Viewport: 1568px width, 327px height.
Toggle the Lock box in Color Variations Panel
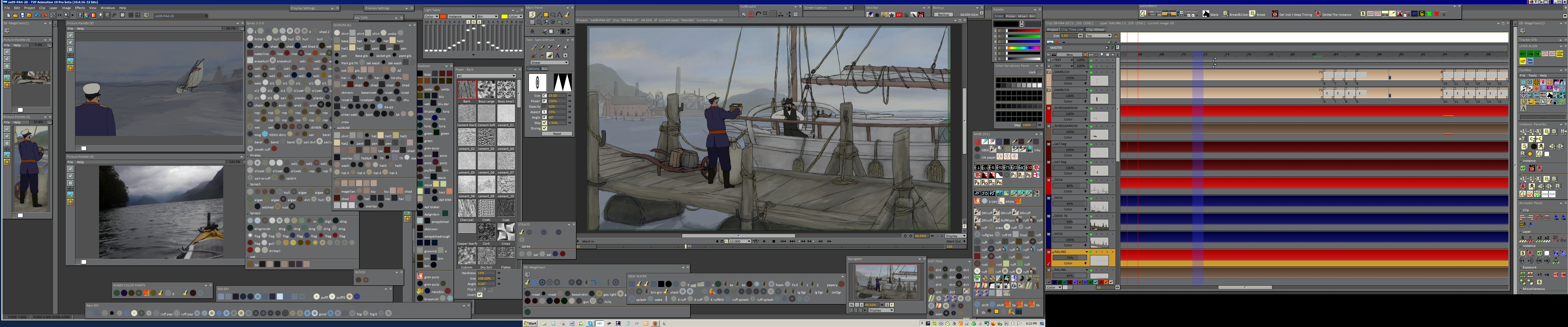point(1039,72)
